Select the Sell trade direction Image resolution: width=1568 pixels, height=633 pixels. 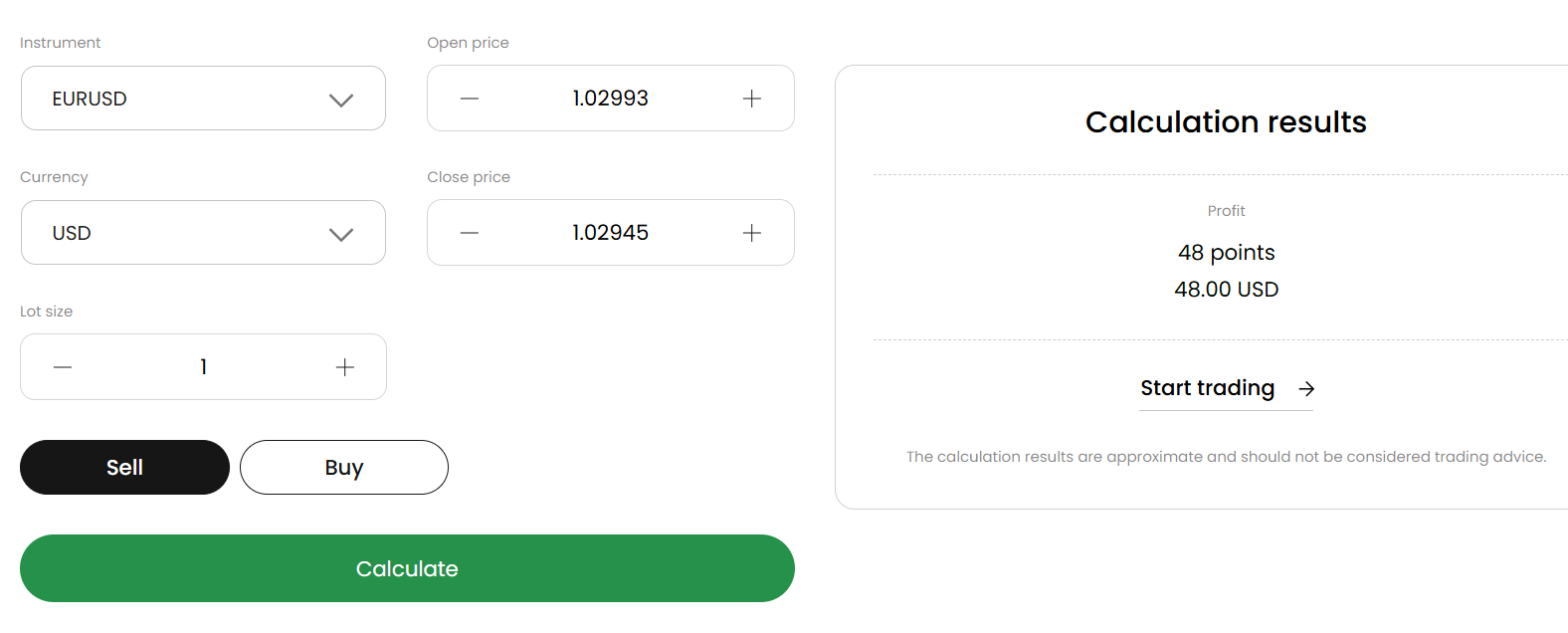point(124,468)
